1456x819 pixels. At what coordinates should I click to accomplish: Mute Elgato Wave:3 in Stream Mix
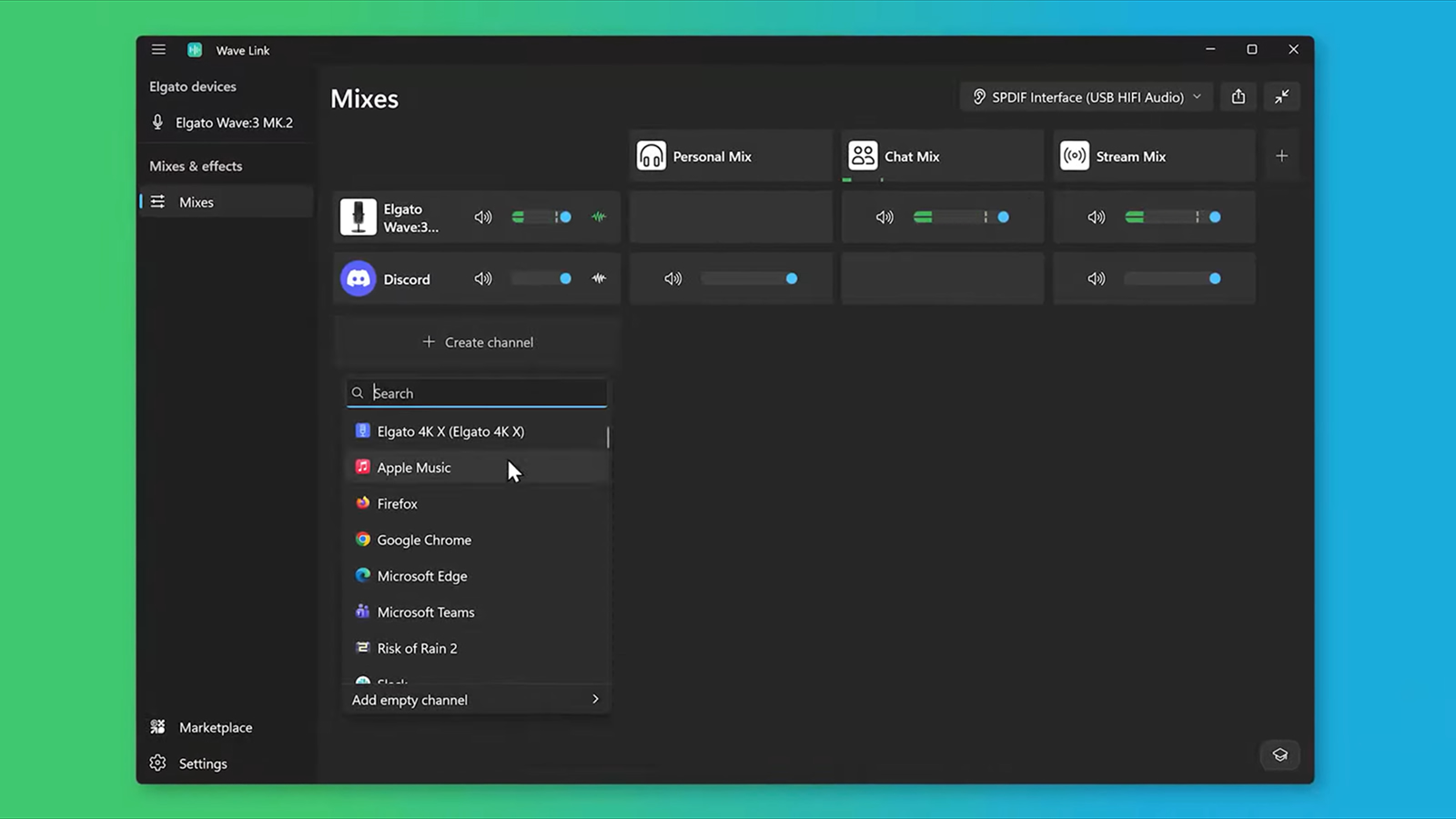tap(1097, 217)
